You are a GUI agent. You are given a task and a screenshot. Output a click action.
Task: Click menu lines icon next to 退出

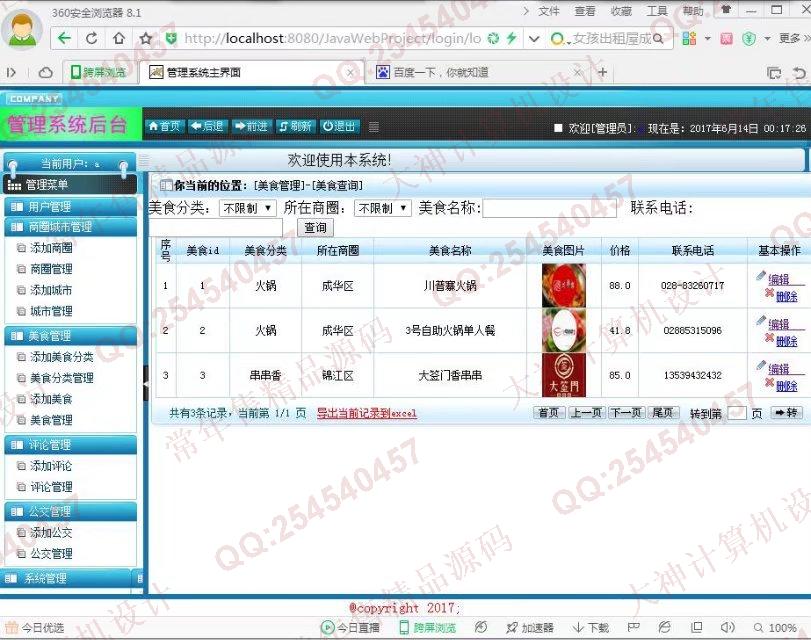point(374,127)
